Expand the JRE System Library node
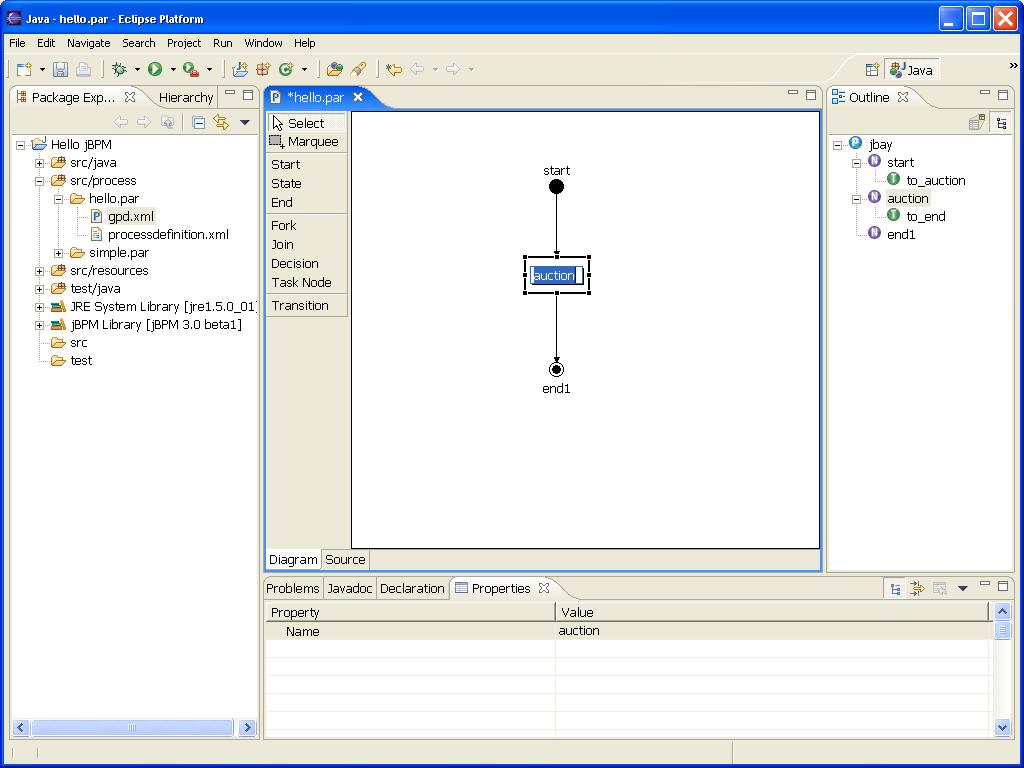The height and width of the screenshot is (768, 1024). [40, 307]
